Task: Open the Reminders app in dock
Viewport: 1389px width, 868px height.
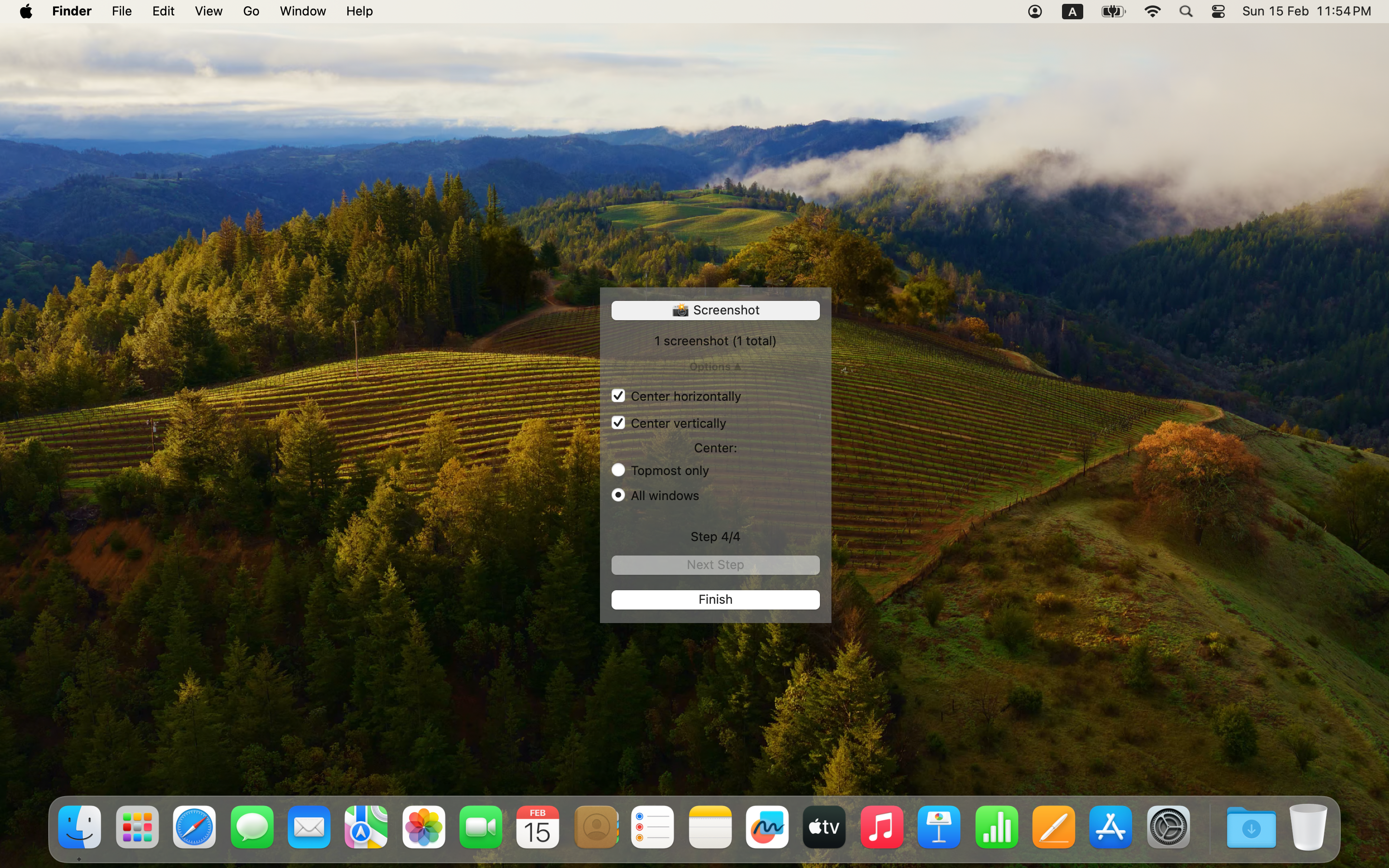Action: point(652,827)
